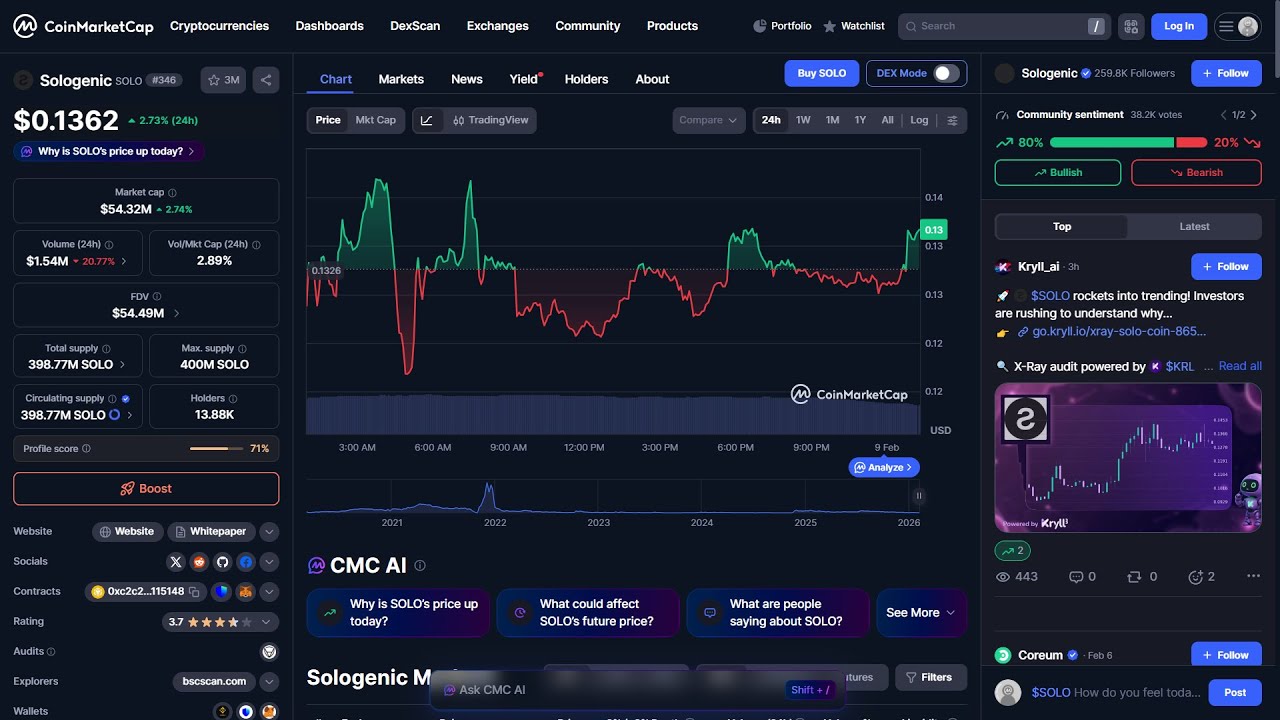The width and height of the screenshot is (1280, 720).
Task: Expand the Explorers list chevron
Action: [269, 682]
